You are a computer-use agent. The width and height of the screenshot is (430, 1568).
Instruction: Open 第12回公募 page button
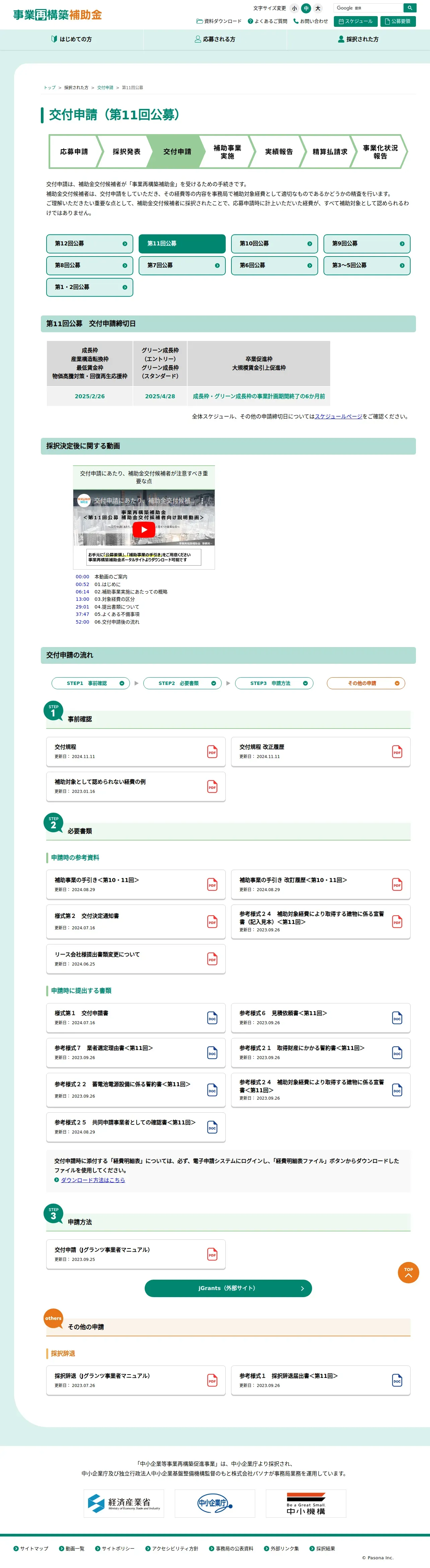(x=89, y=243)
